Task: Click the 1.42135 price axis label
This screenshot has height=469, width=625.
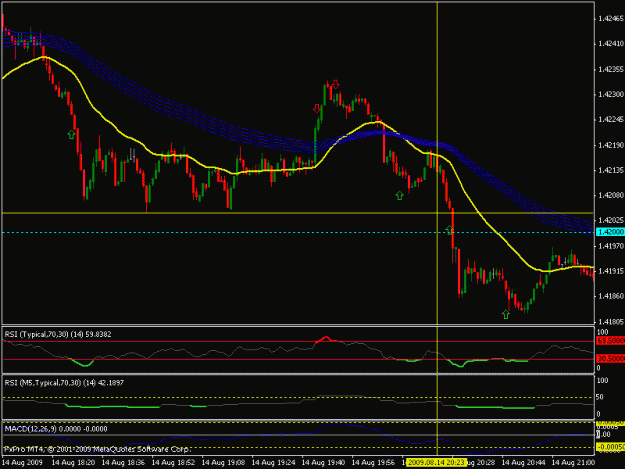Action: [611, 170]
